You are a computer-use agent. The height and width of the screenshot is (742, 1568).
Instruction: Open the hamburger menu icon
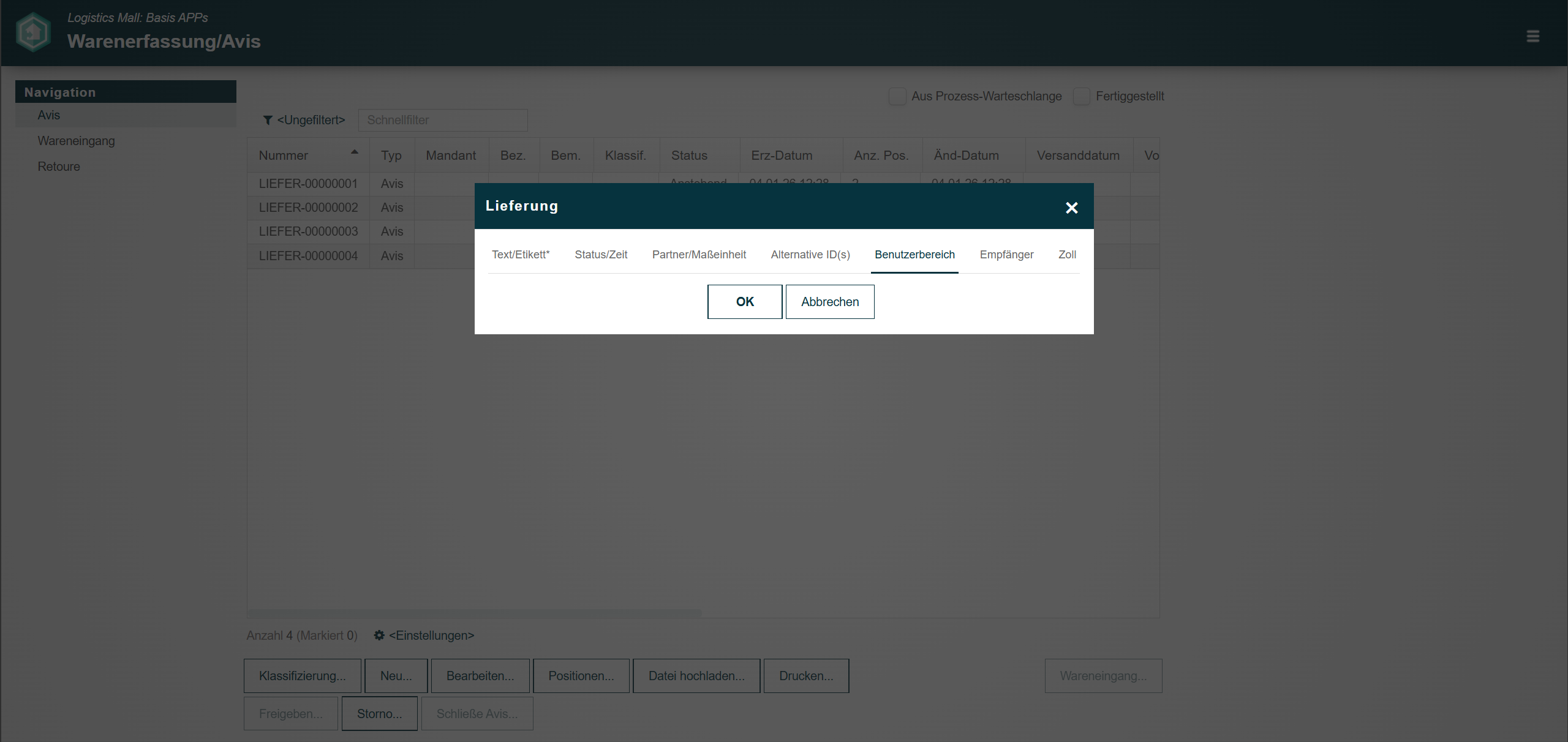click(1532, 36)
